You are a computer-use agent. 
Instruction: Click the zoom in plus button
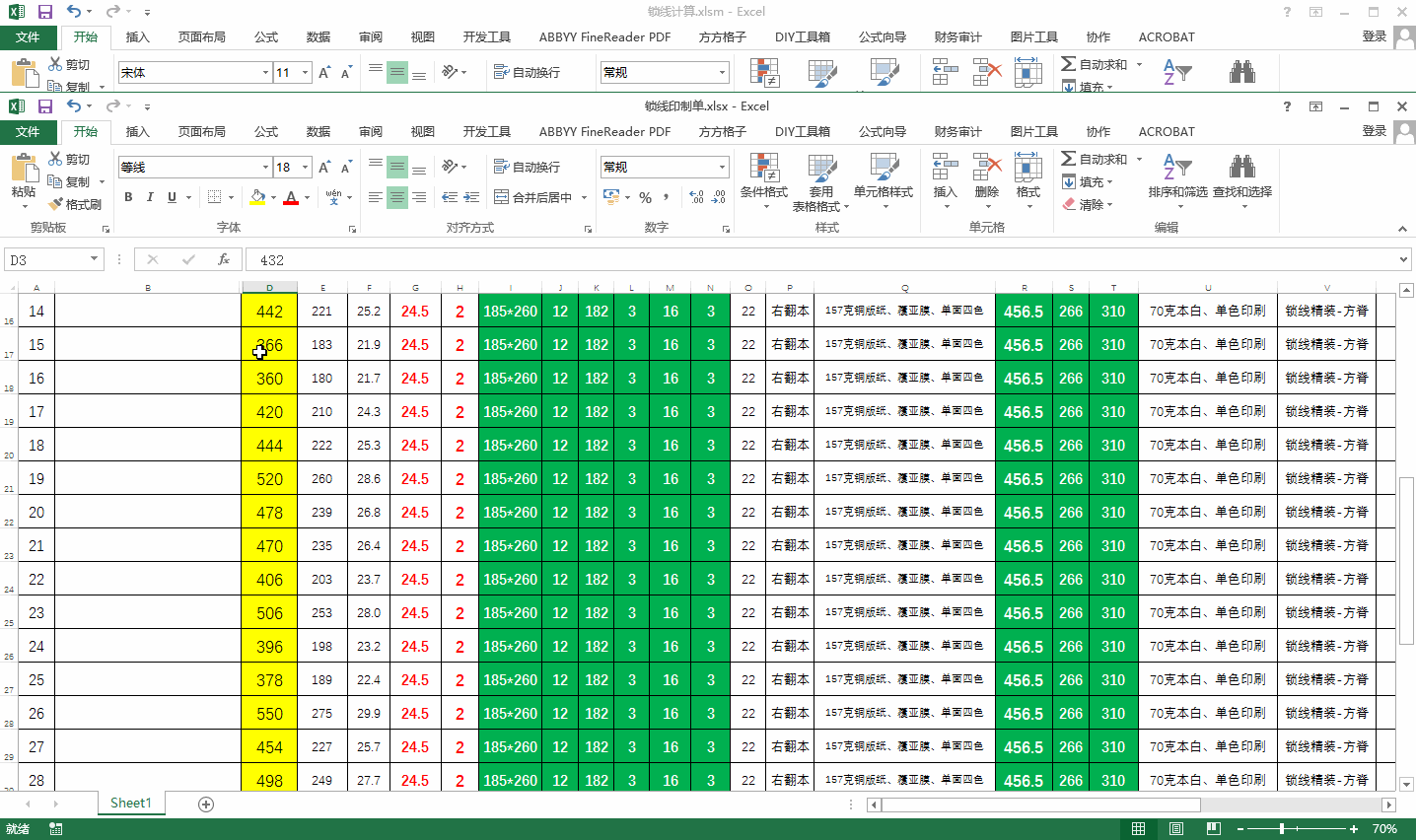[x=1354, y=829]
